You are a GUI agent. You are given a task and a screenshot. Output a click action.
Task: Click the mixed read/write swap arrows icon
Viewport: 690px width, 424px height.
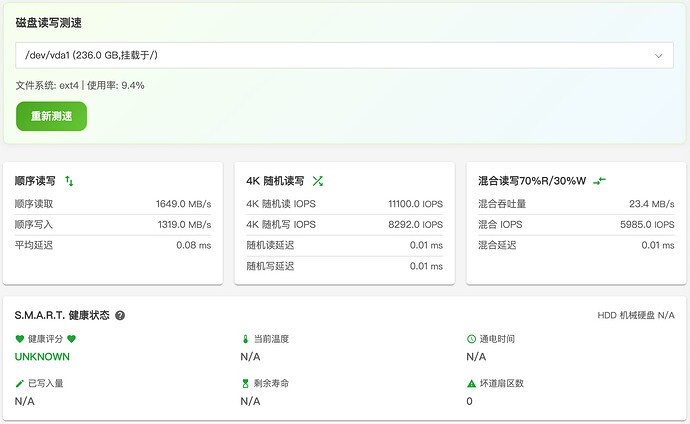pyautogui.click(x=599, y=181)
